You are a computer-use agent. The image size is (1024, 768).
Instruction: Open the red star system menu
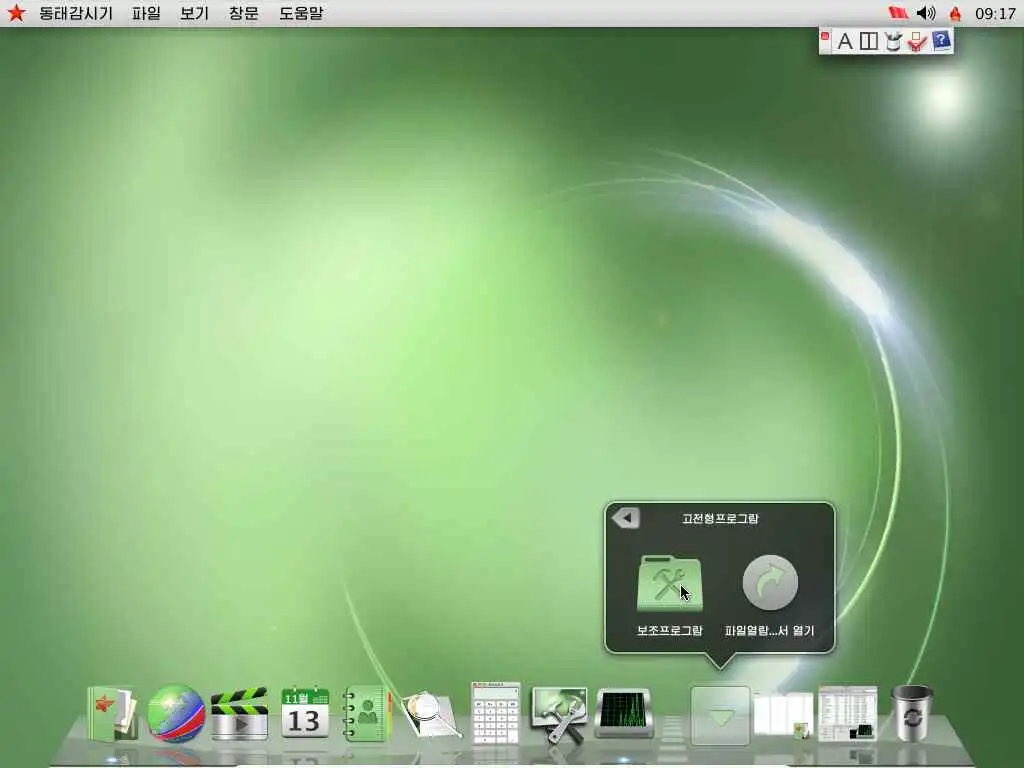click(x=16, y=12)
